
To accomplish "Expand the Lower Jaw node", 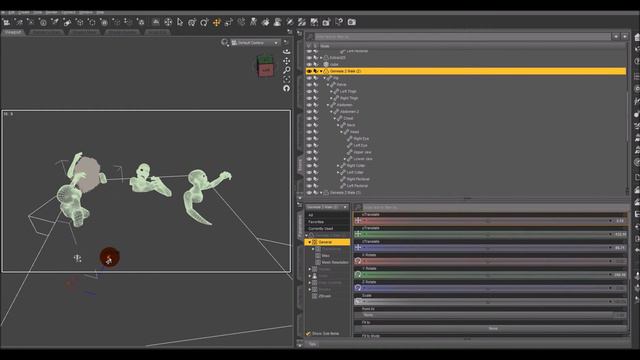I will point(345,159).
